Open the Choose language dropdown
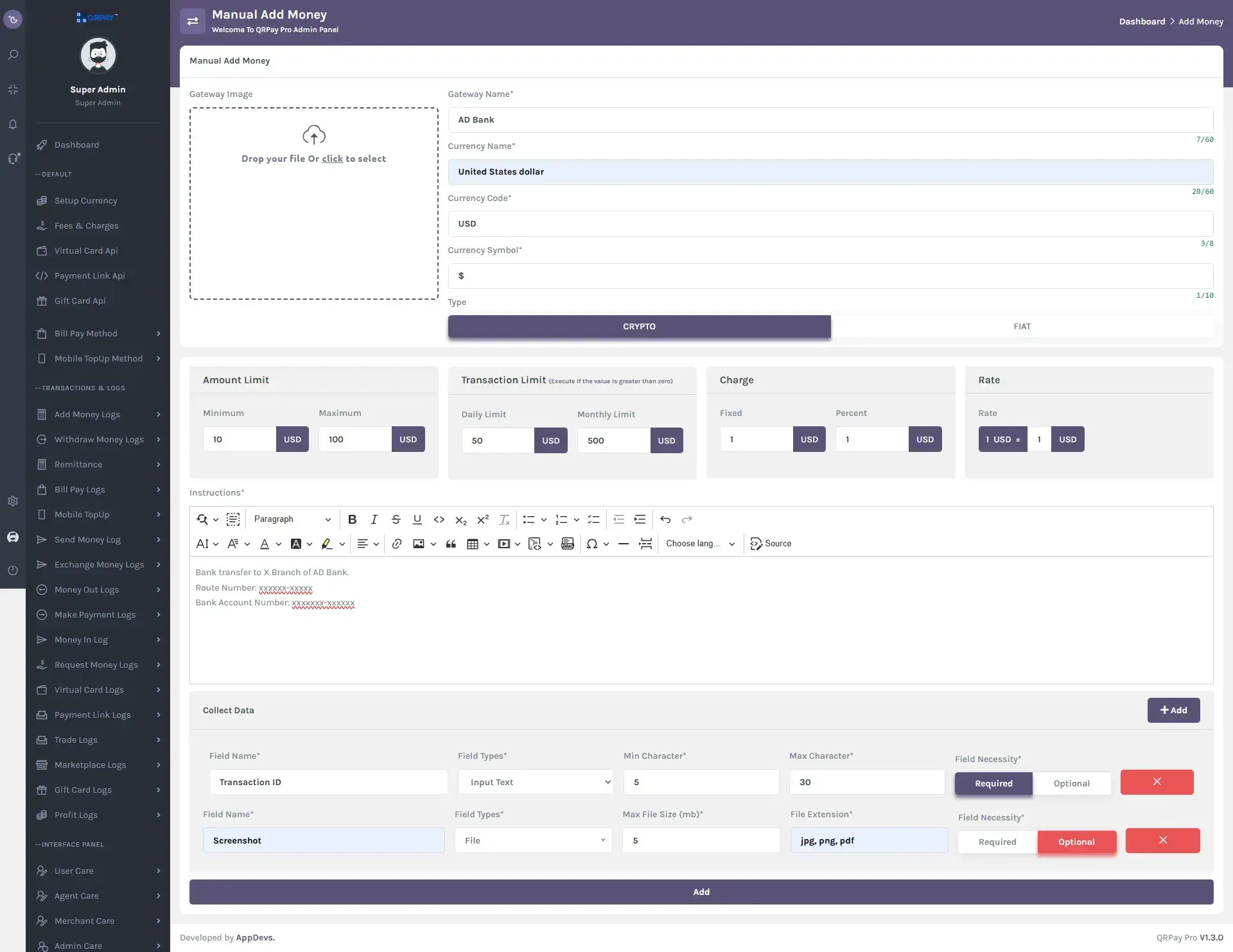Image resolution: width=1233 pixels, height=952 pixels. 700,544
